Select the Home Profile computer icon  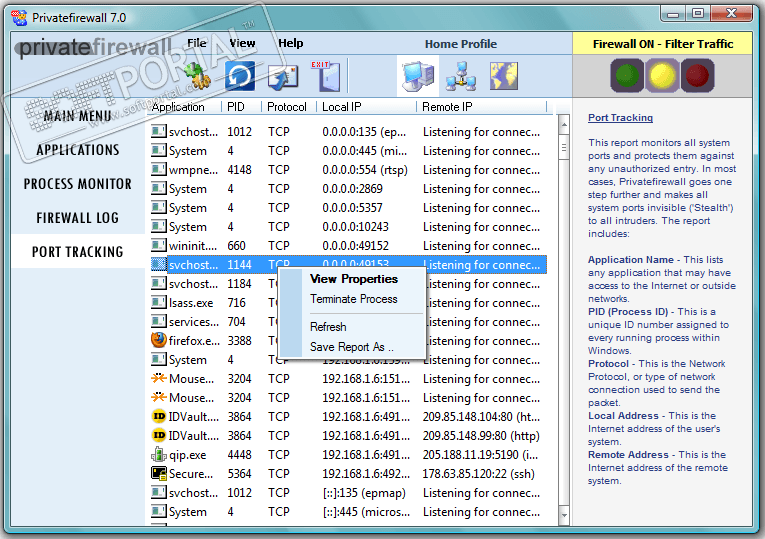[x=418, y=76]
